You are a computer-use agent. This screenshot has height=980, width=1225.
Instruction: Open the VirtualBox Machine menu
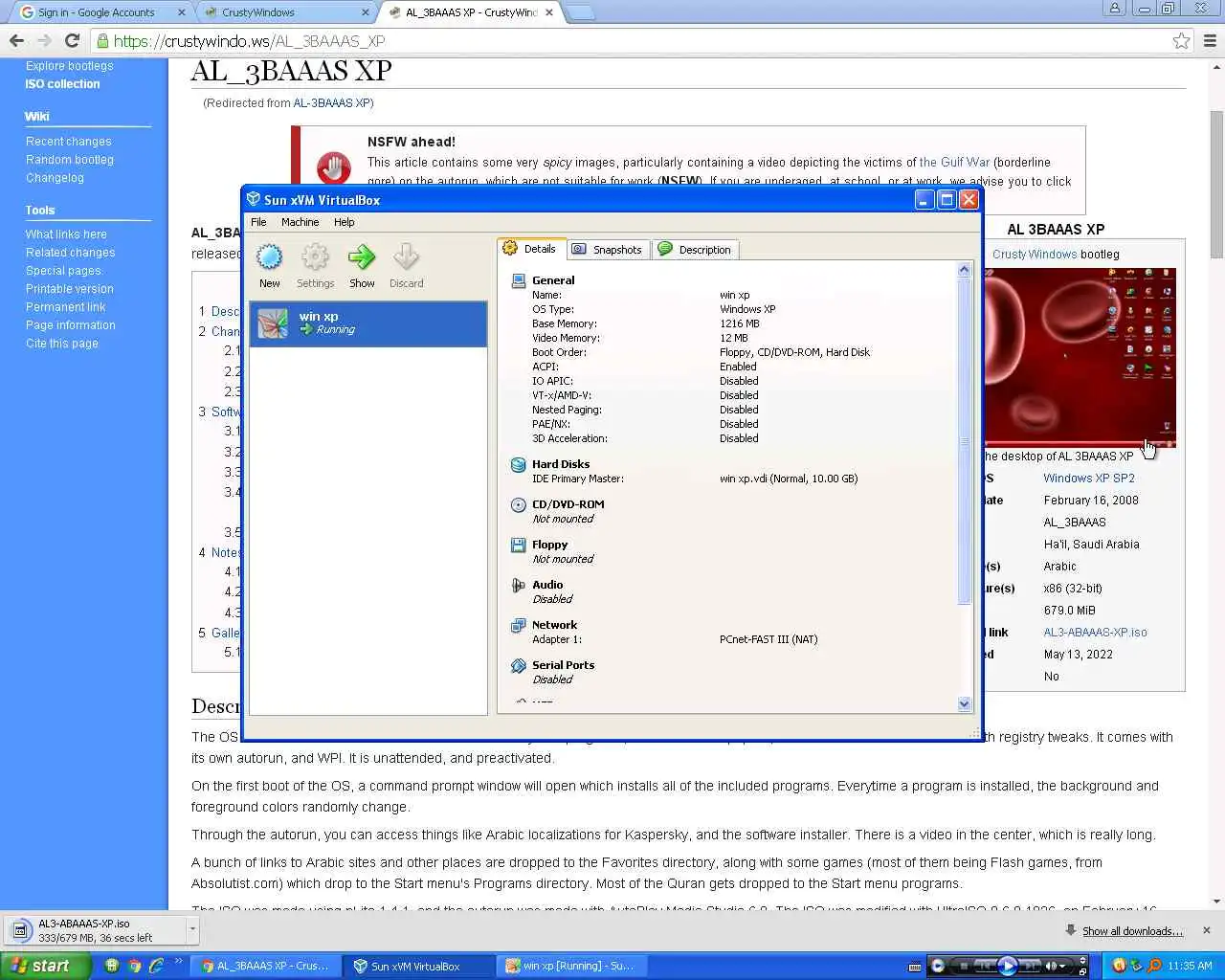300,222
